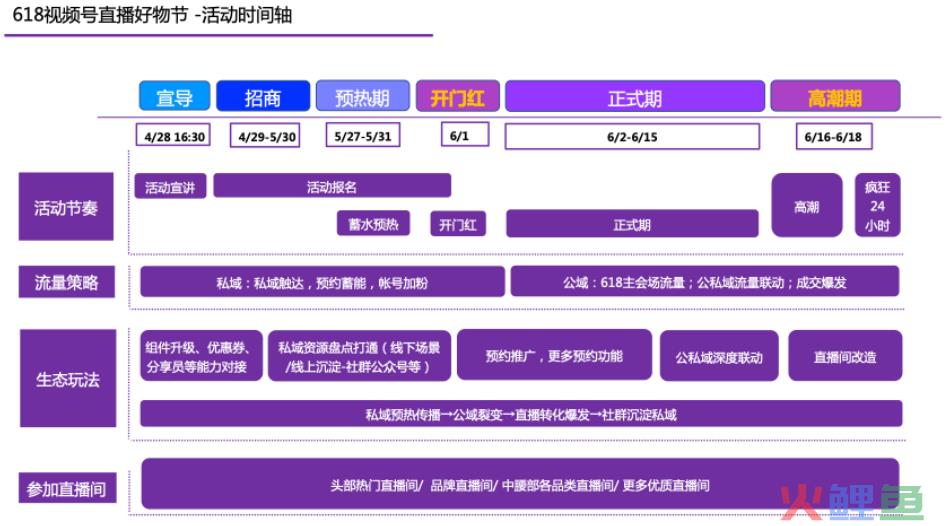The width and height of the screenshot is (948, 526).
Task: Click the 私域预热传播 flow bar
Action: (521, 414)
